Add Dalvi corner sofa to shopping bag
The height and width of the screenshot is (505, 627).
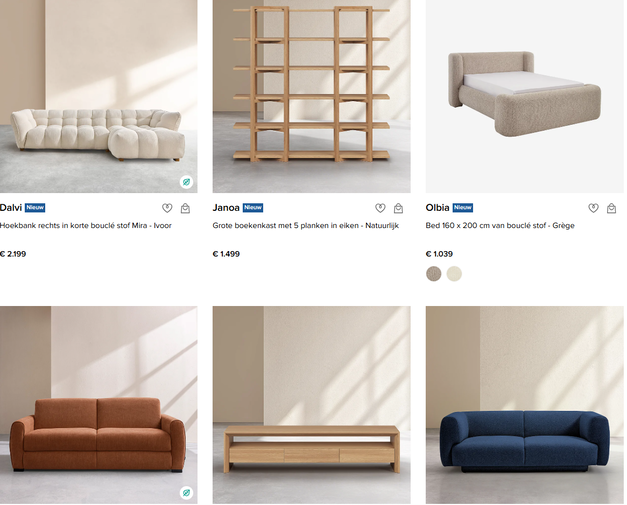[185, 208]
